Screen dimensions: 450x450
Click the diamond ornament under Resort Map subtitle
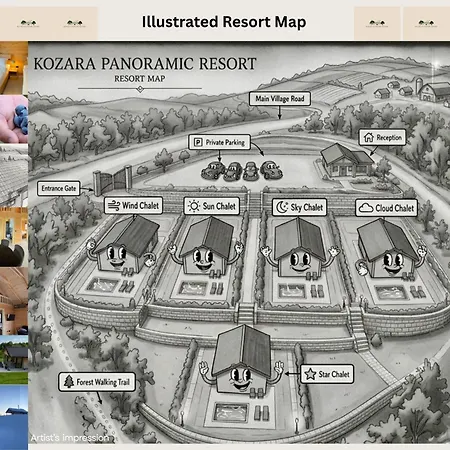pos(140,89)
